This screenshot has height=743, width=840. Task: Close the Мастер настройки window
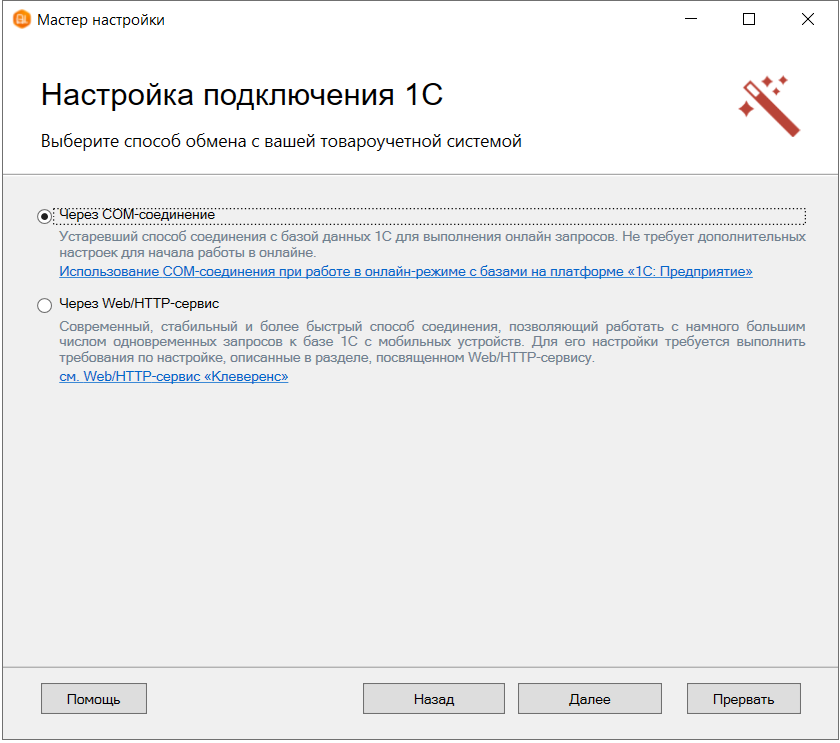pyautogui.click(x=808, y=19)
